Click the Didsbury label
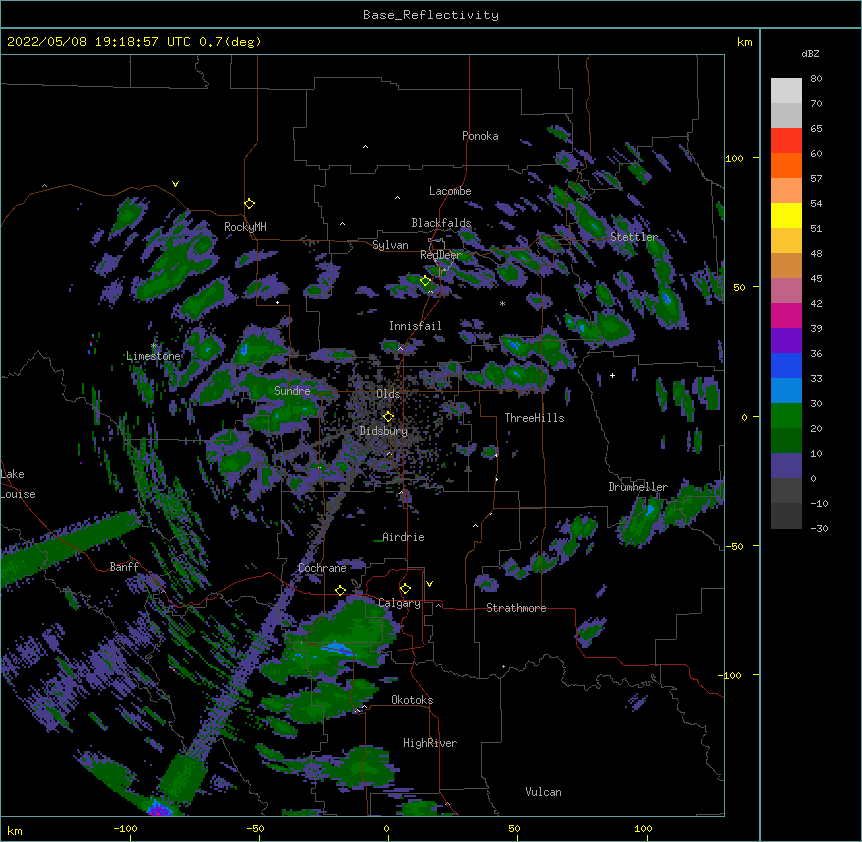Viewport: 862px width, 842px height. tap(384, 431)
